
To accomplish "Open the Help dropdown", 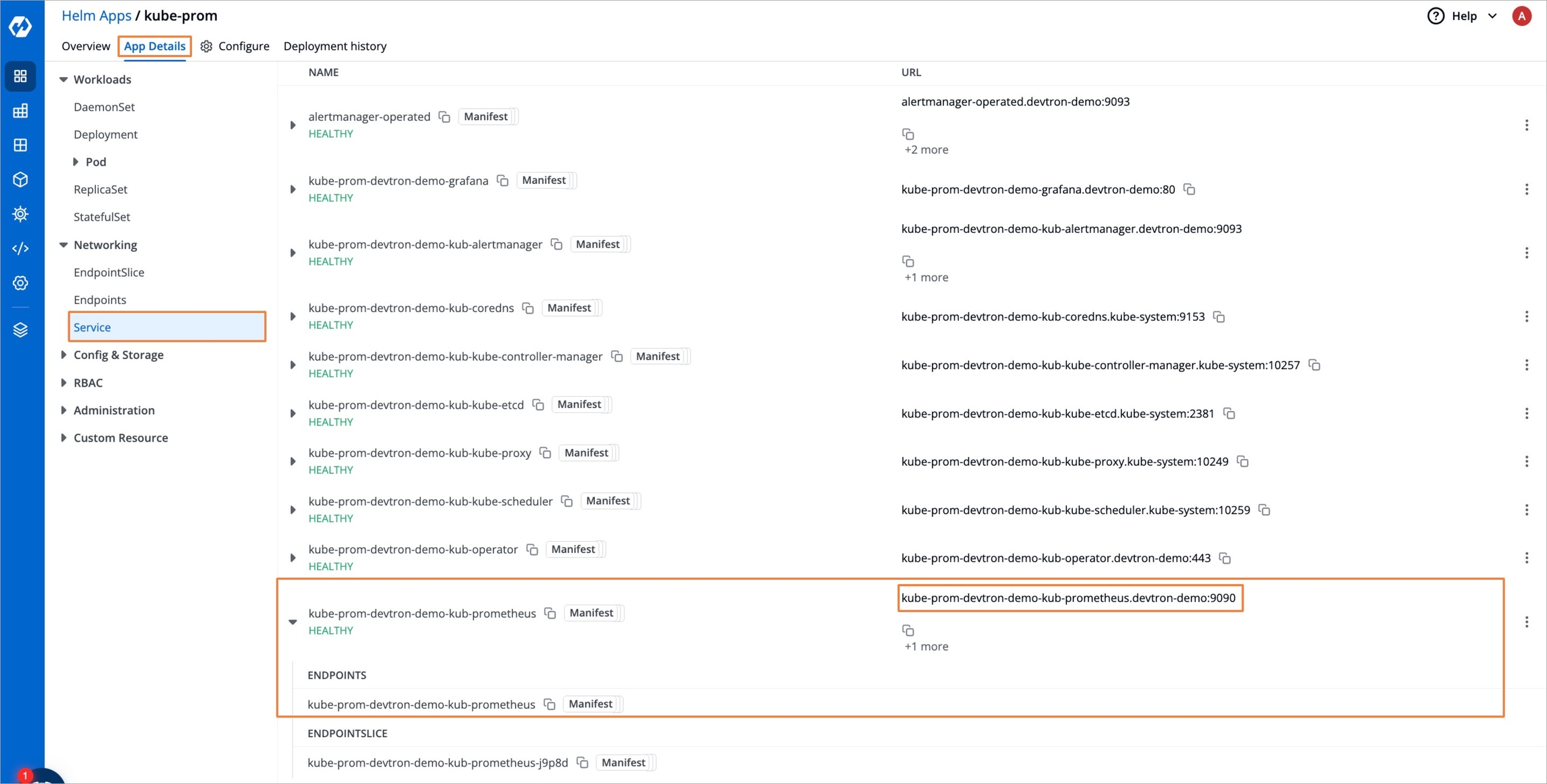I will (x=1464, y=15).
